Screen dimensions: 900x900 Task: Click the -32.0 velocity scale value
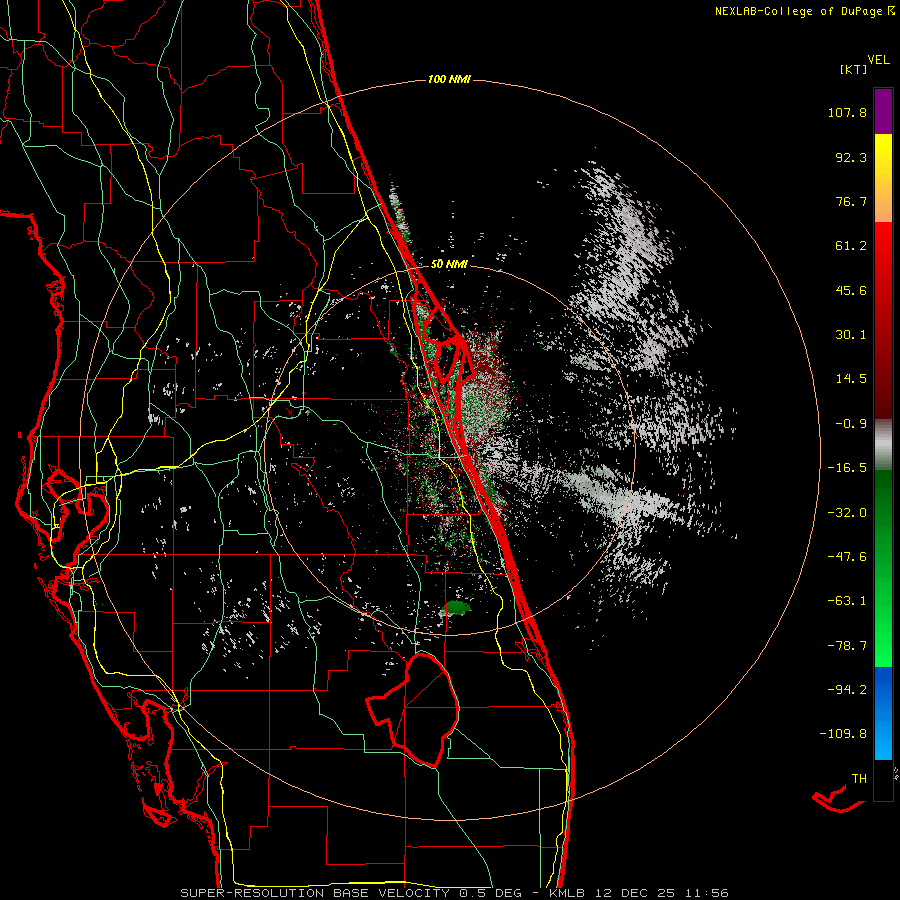(x=847, y=513)
